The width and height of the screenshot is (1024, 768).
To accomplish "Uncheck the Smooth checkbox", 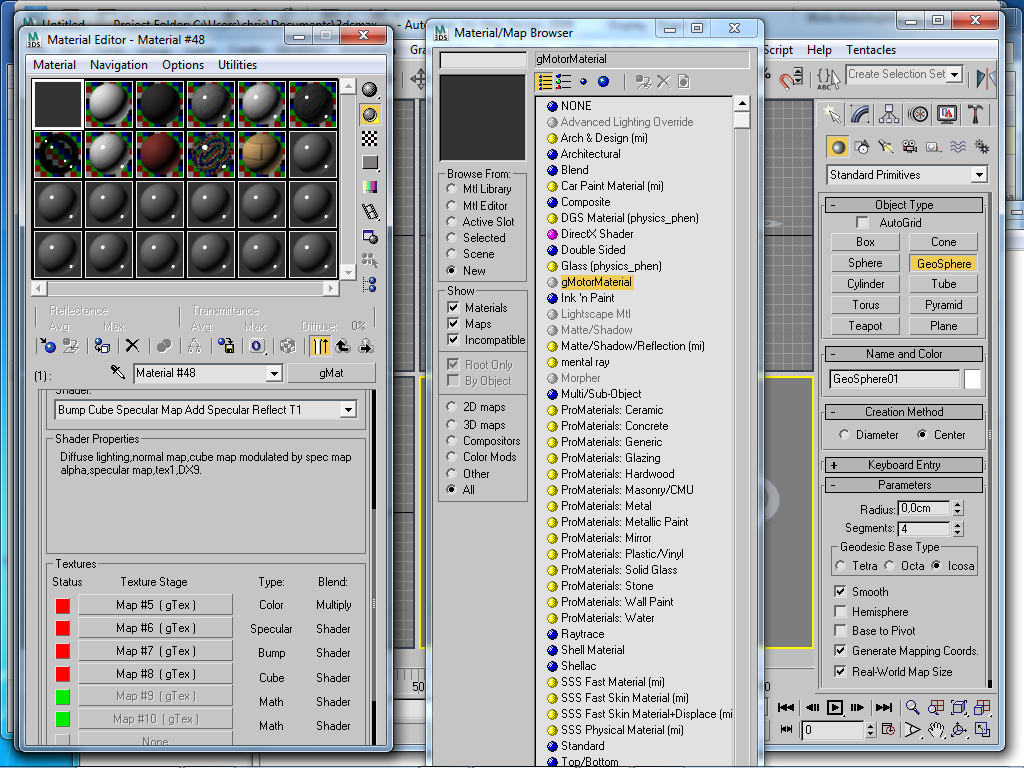I will (840, 592).
